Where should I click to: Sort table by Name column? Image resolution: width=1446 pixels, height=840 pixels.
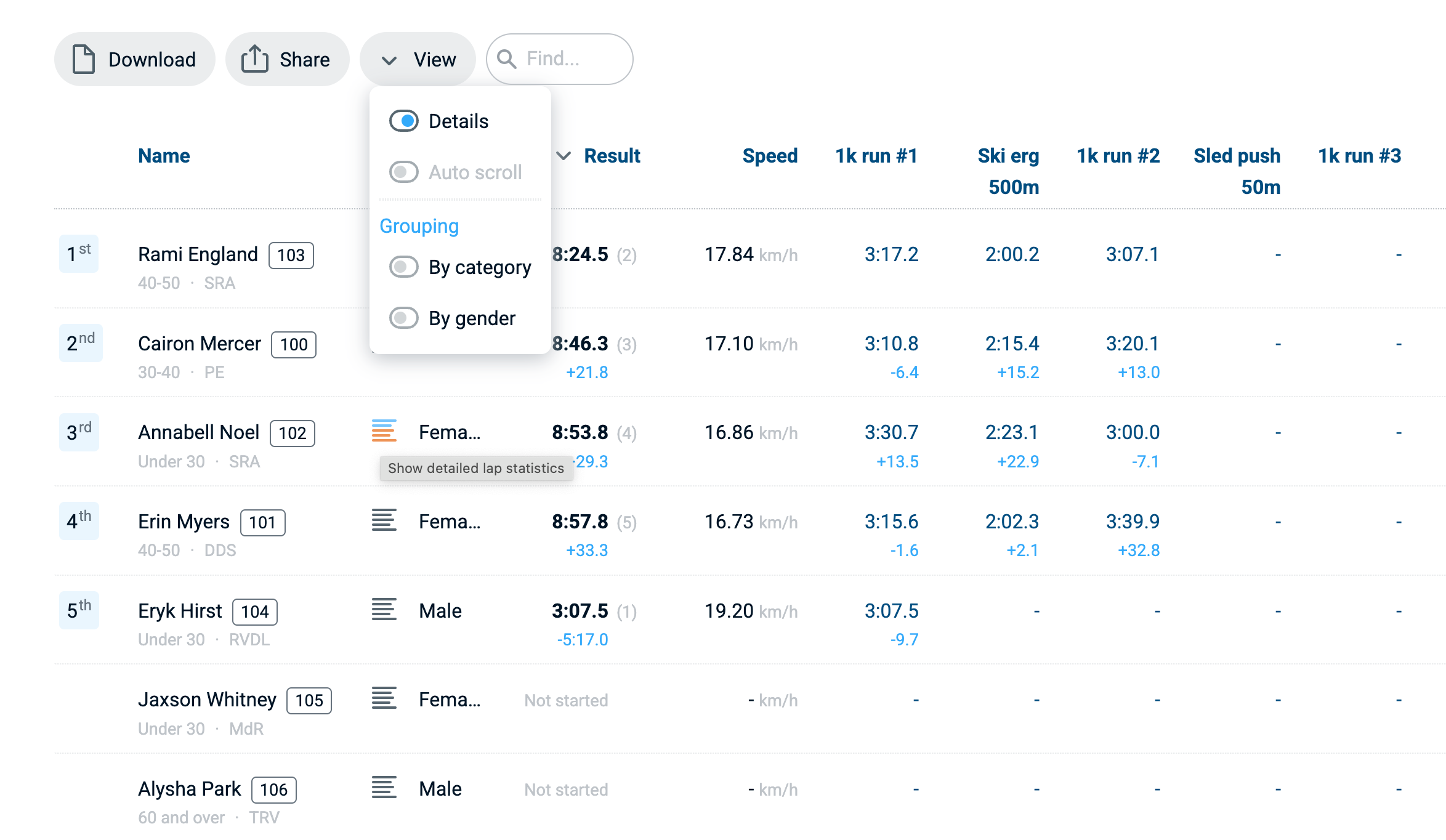tap(164, 156)
